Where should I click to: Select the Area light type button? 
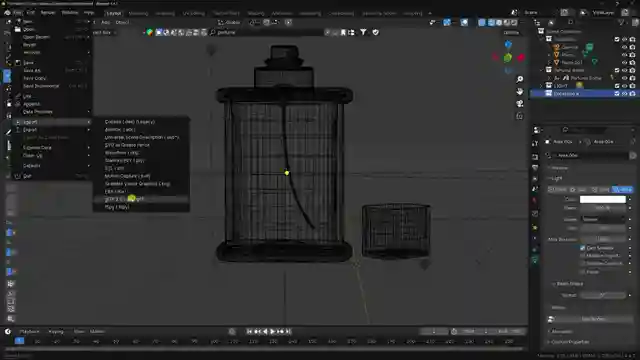622,189
